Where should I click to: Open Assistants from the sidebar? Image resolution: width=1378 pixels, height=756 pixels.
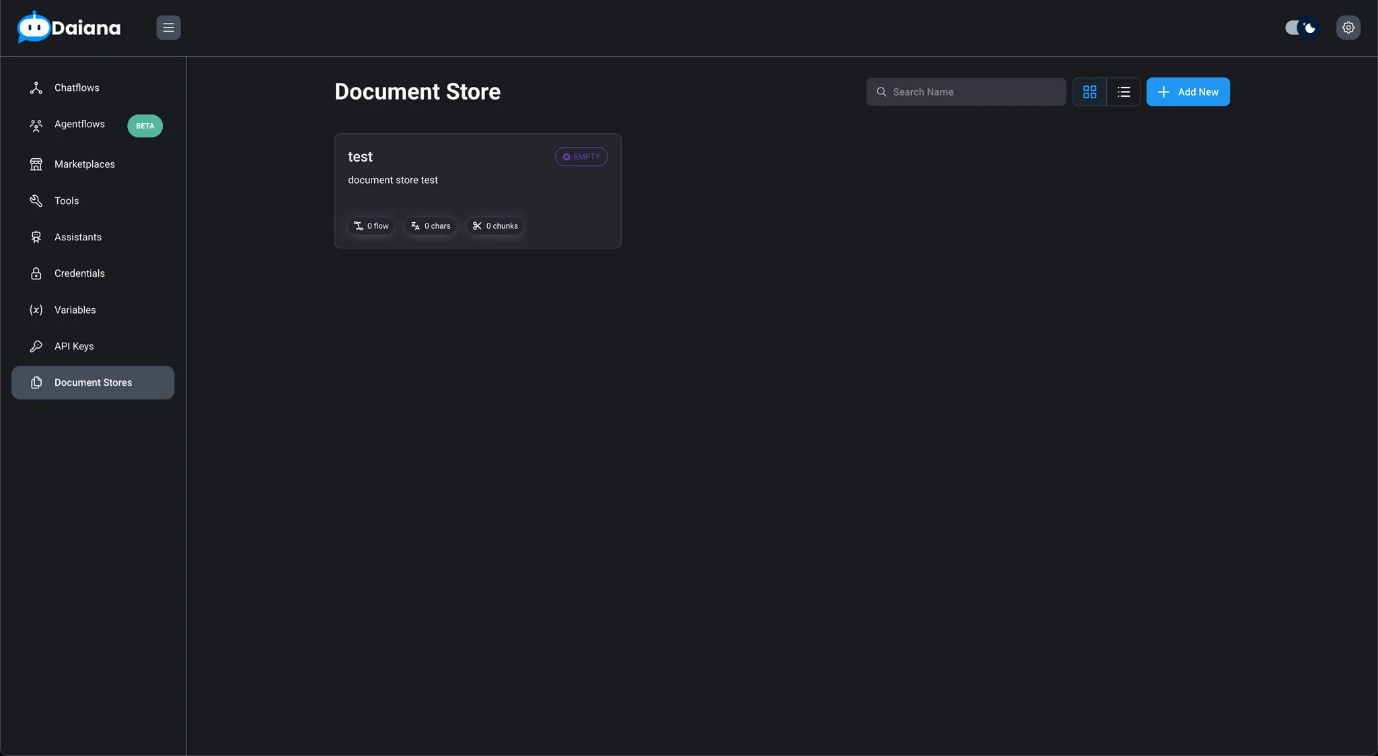(78, 237)
